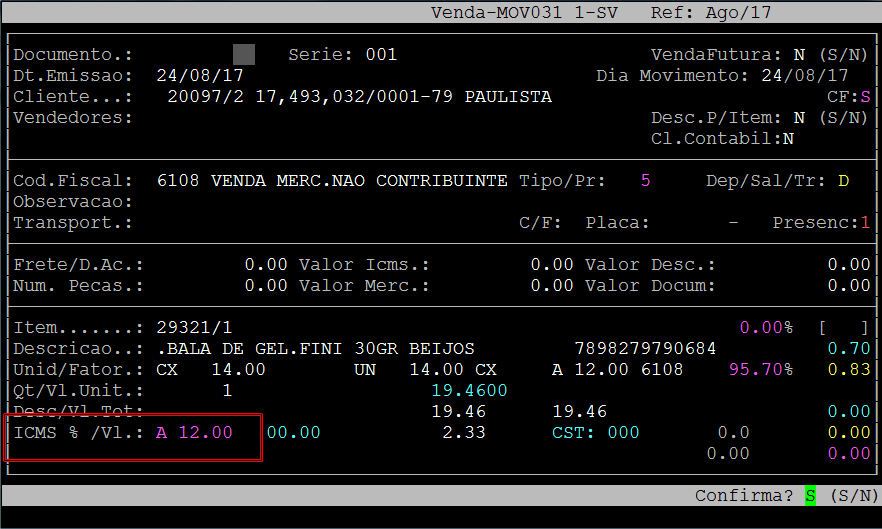882x529 pixels.
Task: Select the Serie field showing 001
Action: 381,54
